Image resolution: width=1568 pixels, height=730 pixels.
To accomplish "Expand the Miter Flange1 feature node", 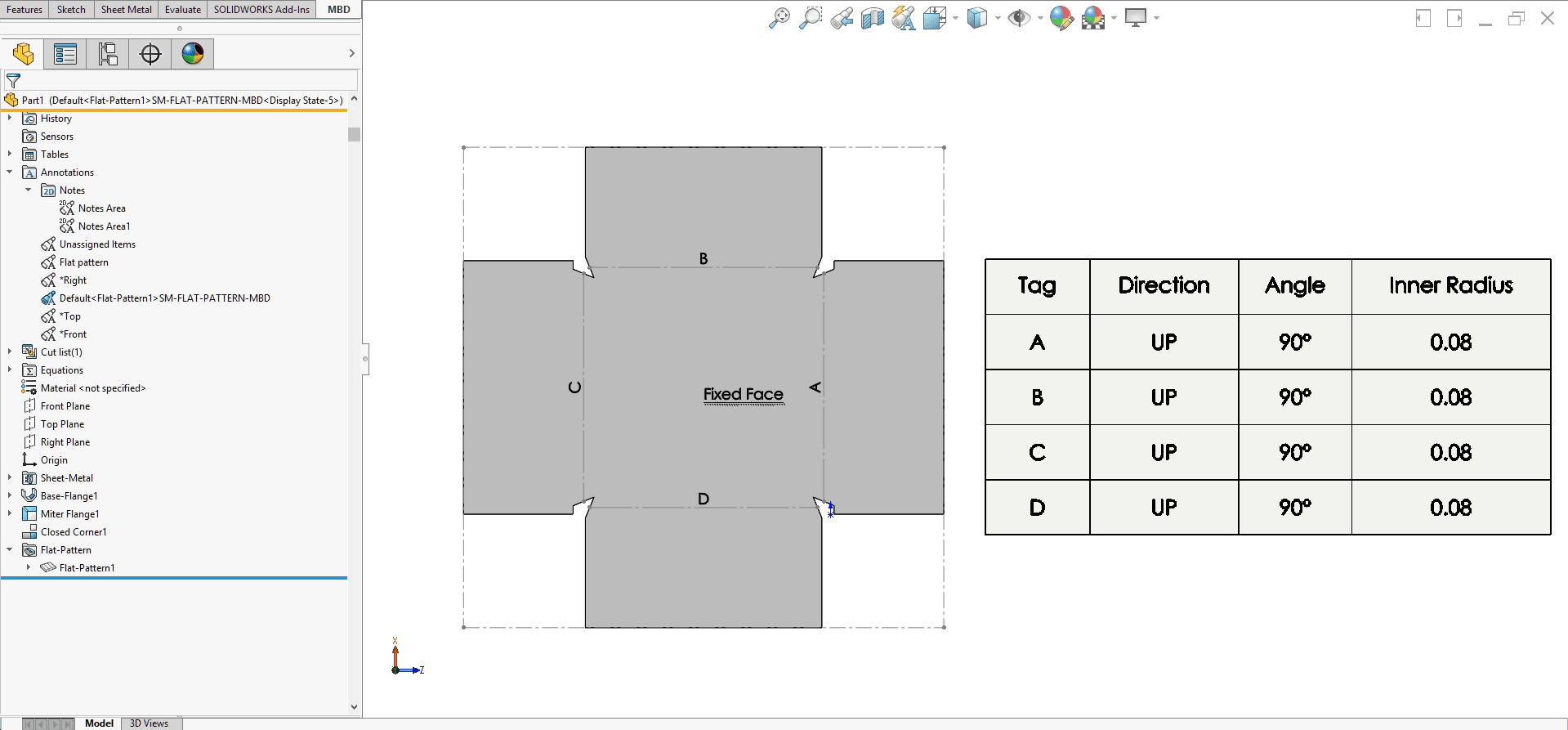I will tap(10, 514).
